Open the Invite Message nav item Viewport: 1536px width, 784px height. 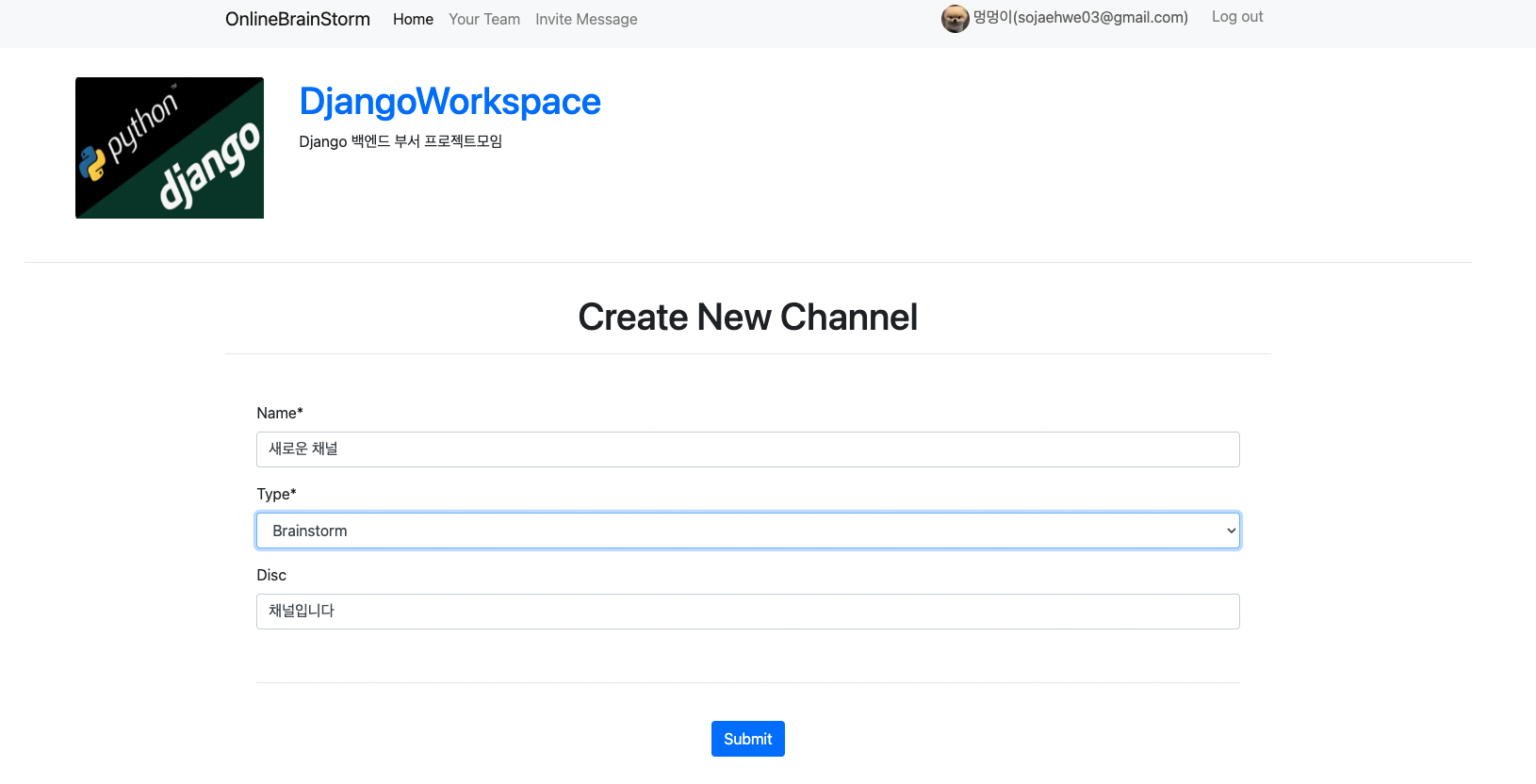pyautogui.click(x=586, y=19)
